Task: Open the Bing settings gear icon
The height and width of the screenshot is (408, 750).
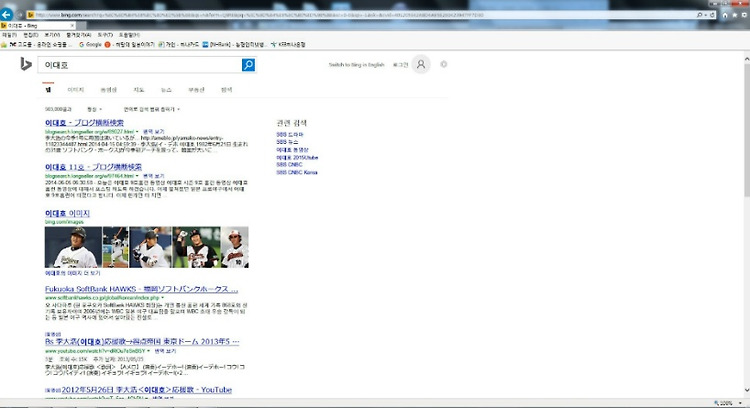Action: pyautogui.click(x=444, y=64)
